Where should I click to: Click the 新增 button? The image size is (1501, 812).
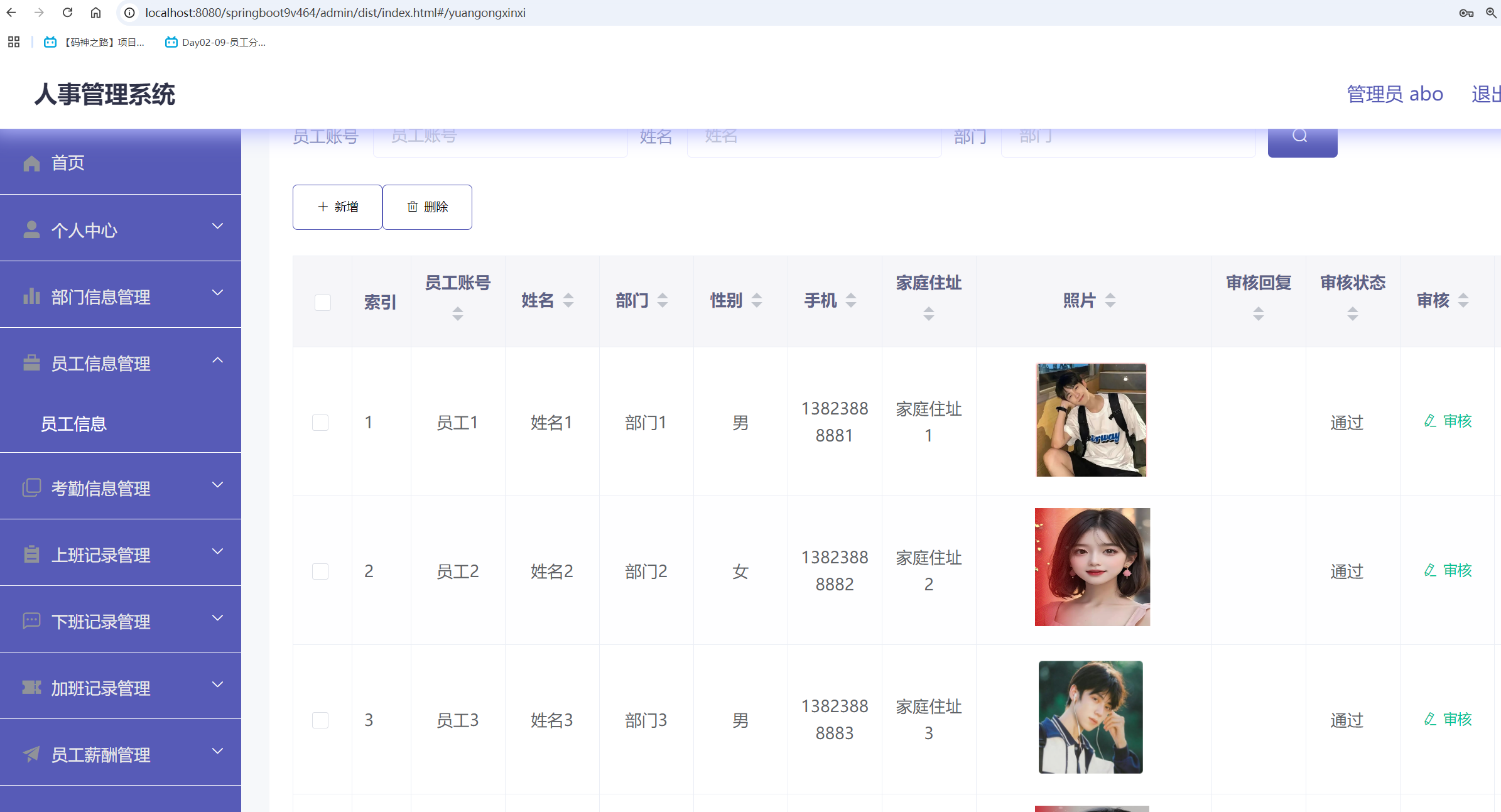pyautogui.click(x=337, y=207)
